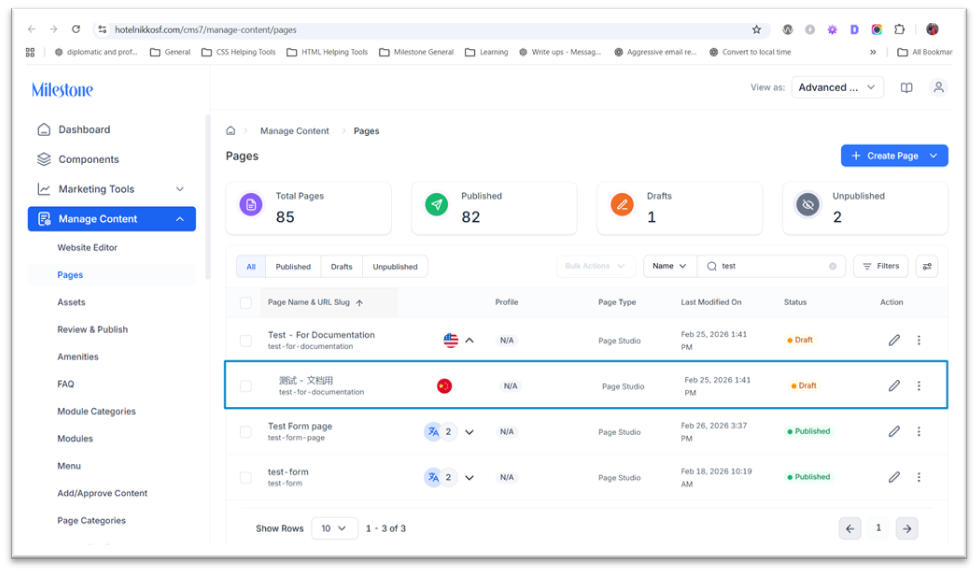Edit Test Form page with pencil

[x=894, y=431]
